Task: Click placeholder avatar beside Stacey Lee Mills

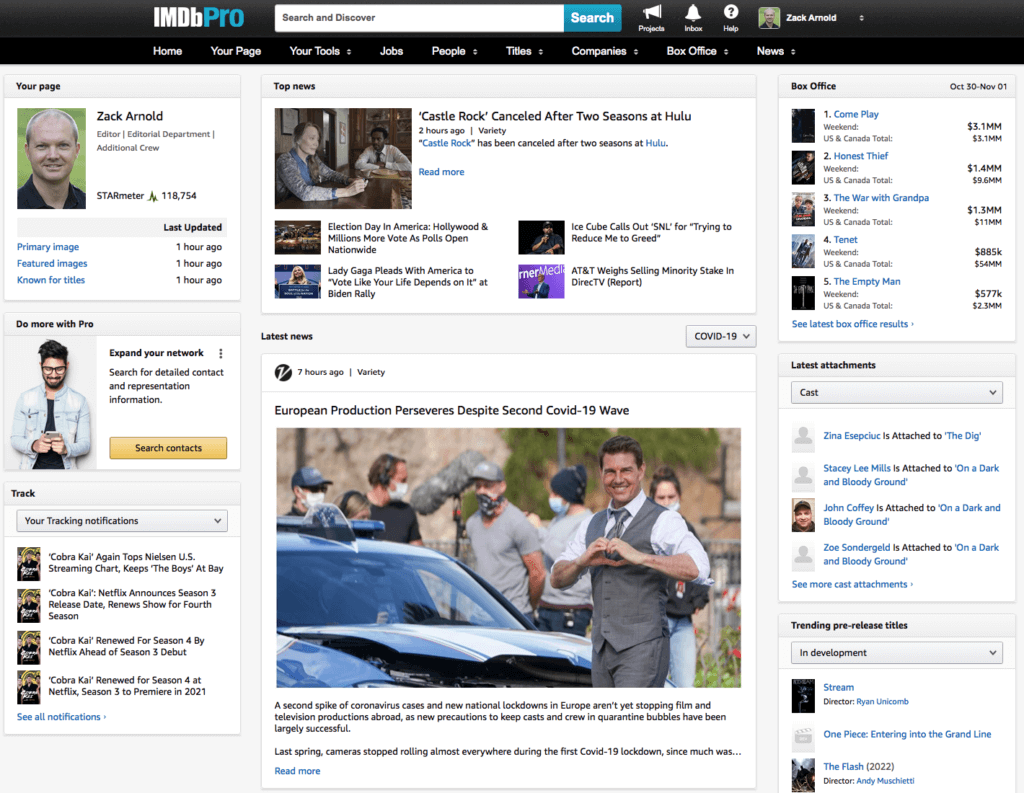Action: pos(803,477)
